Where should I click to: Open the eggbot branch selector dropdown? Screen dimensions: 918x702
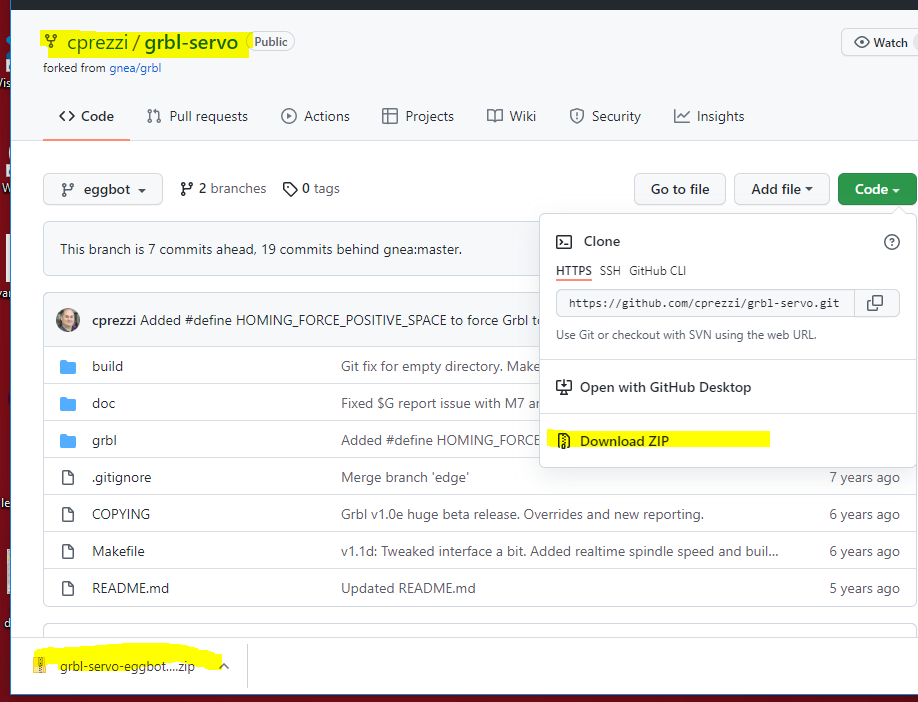click(x=102, y=188)
